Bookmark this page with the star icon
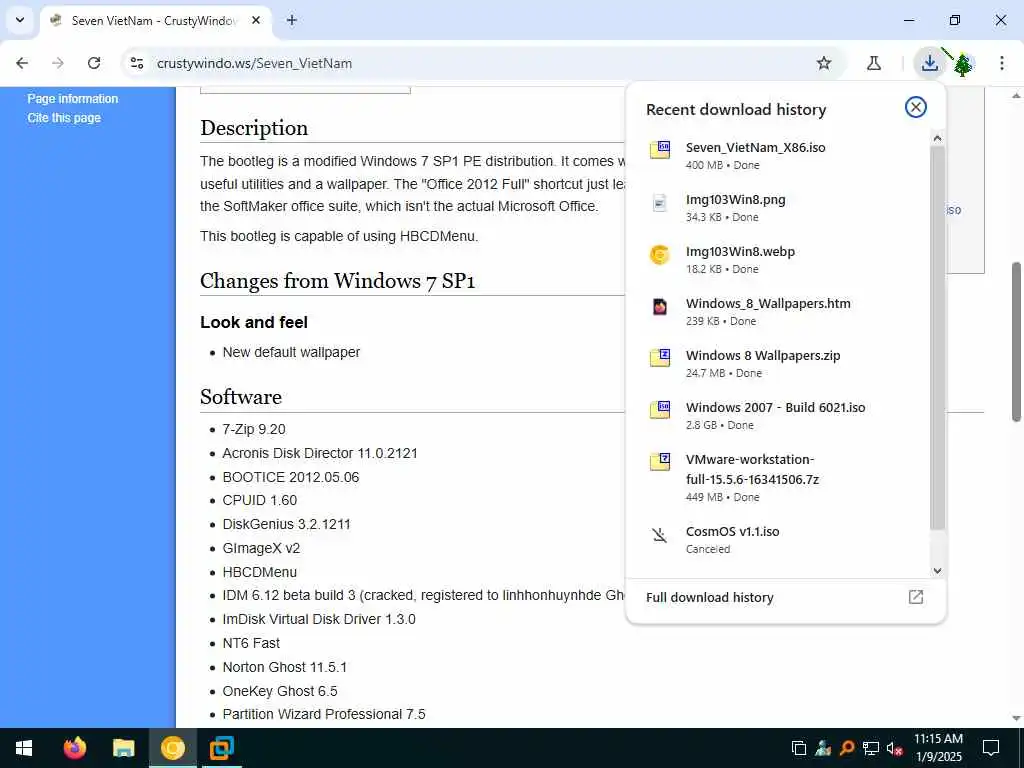1024x768 pixels. pyautogui.click(x=824, y=63)
